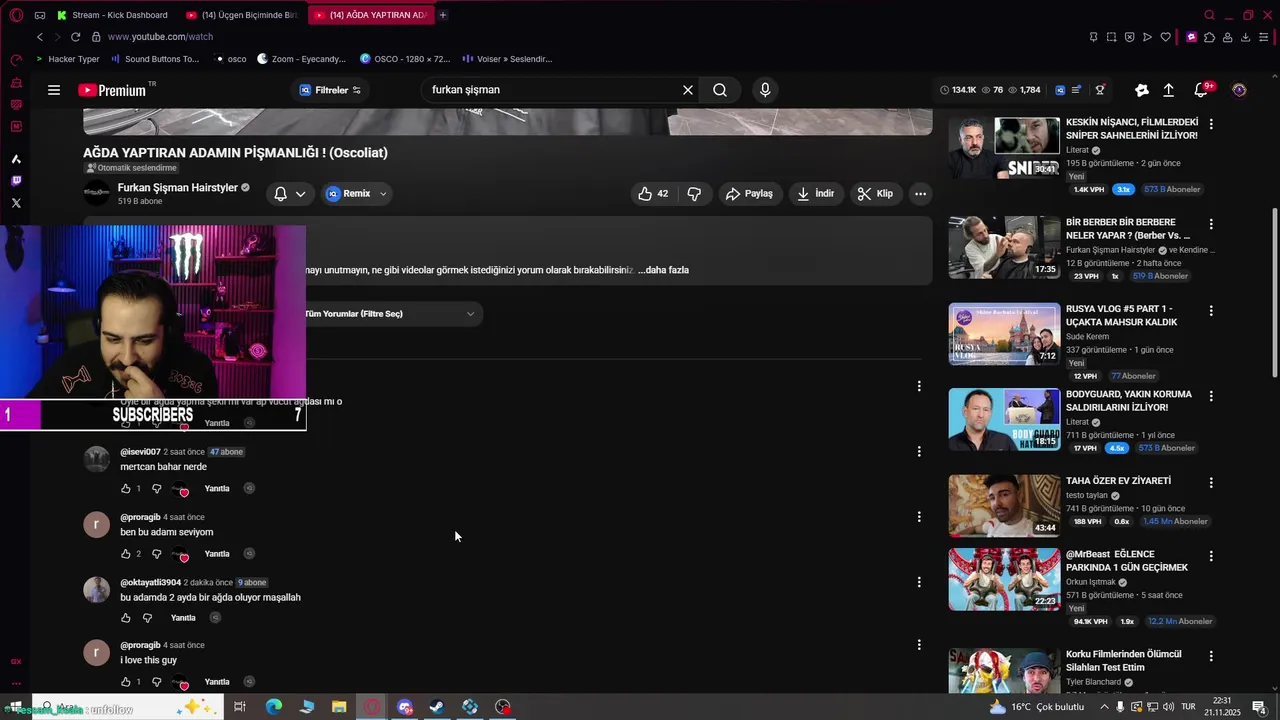Image resolution: width=1280 pixels, height=720 pixels.
Task: Expand description with '...daha fazla'
Action: tap(663, 270)
